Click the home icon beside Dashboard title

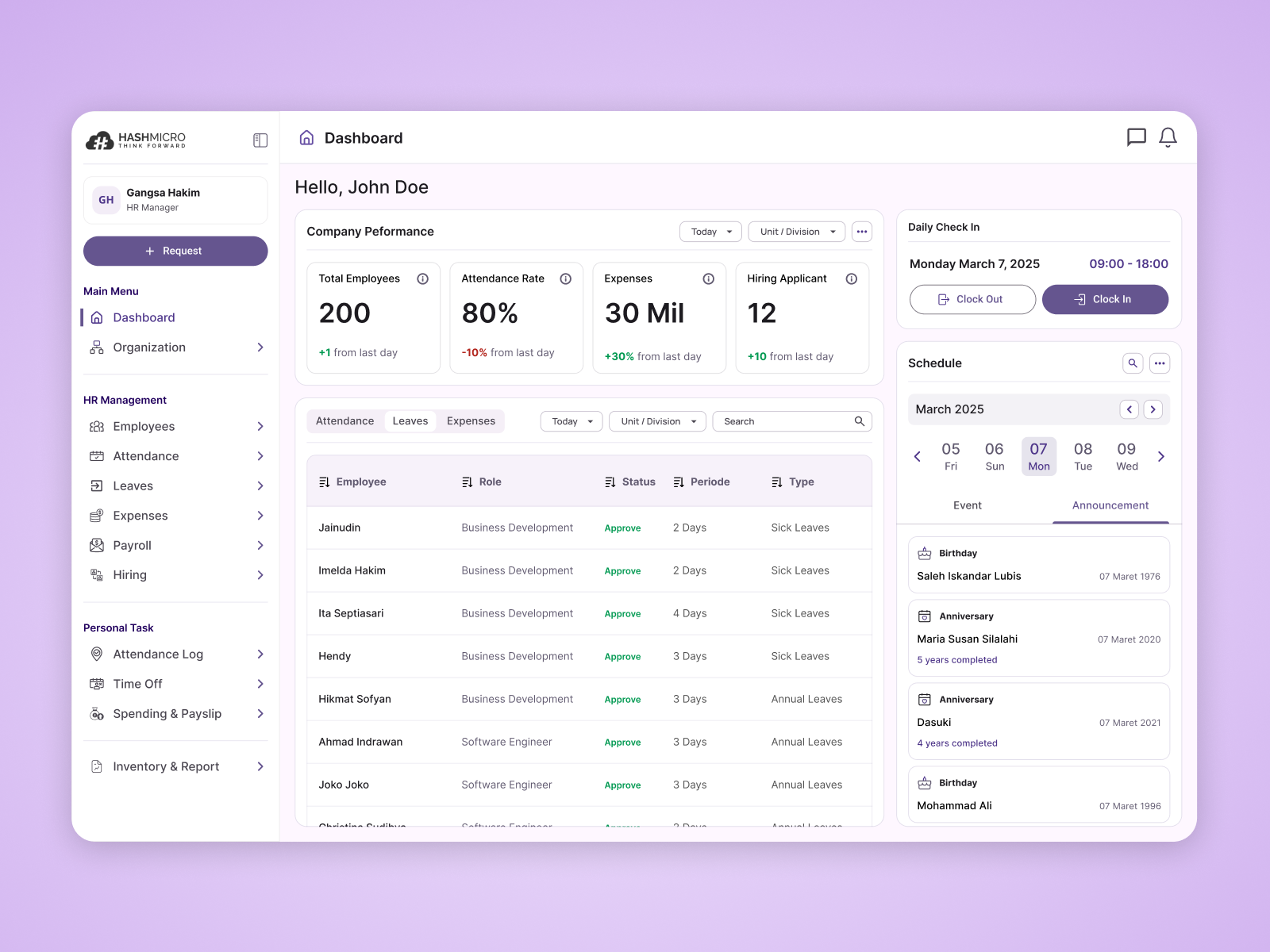tap(306, 137)
